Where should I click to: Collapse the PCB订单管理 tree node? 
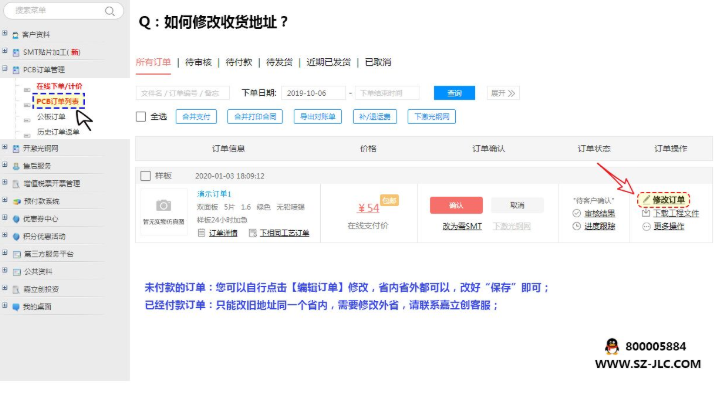pos(5,69)
